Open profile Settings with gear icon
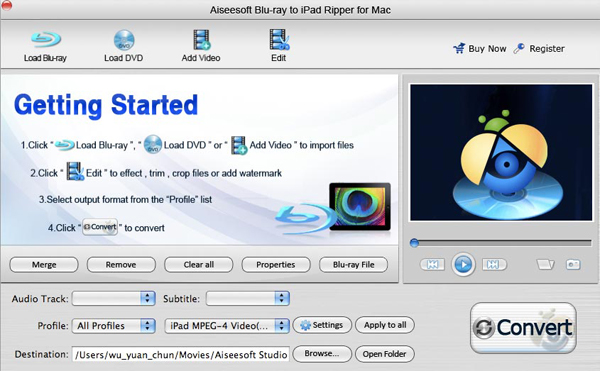Screen dimensions: 600x371 (322, 325)
